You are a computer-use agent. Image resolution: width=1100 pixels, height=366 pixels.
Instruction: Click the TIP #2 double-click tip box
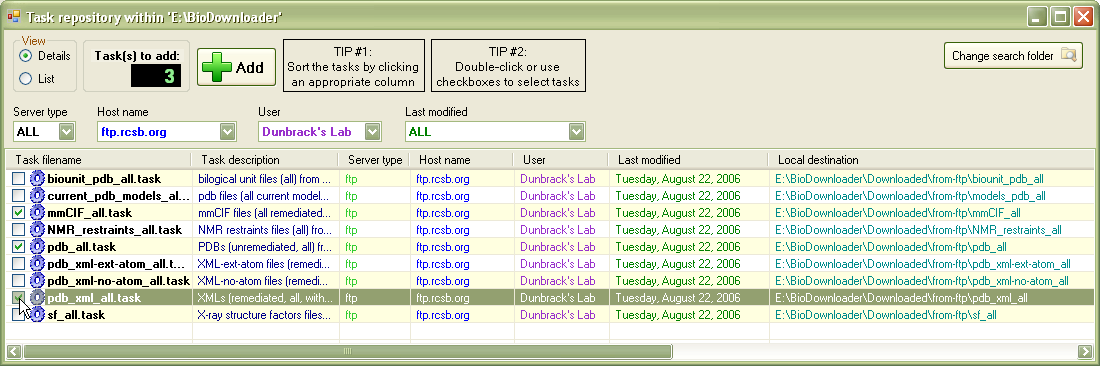click(508, 66)
